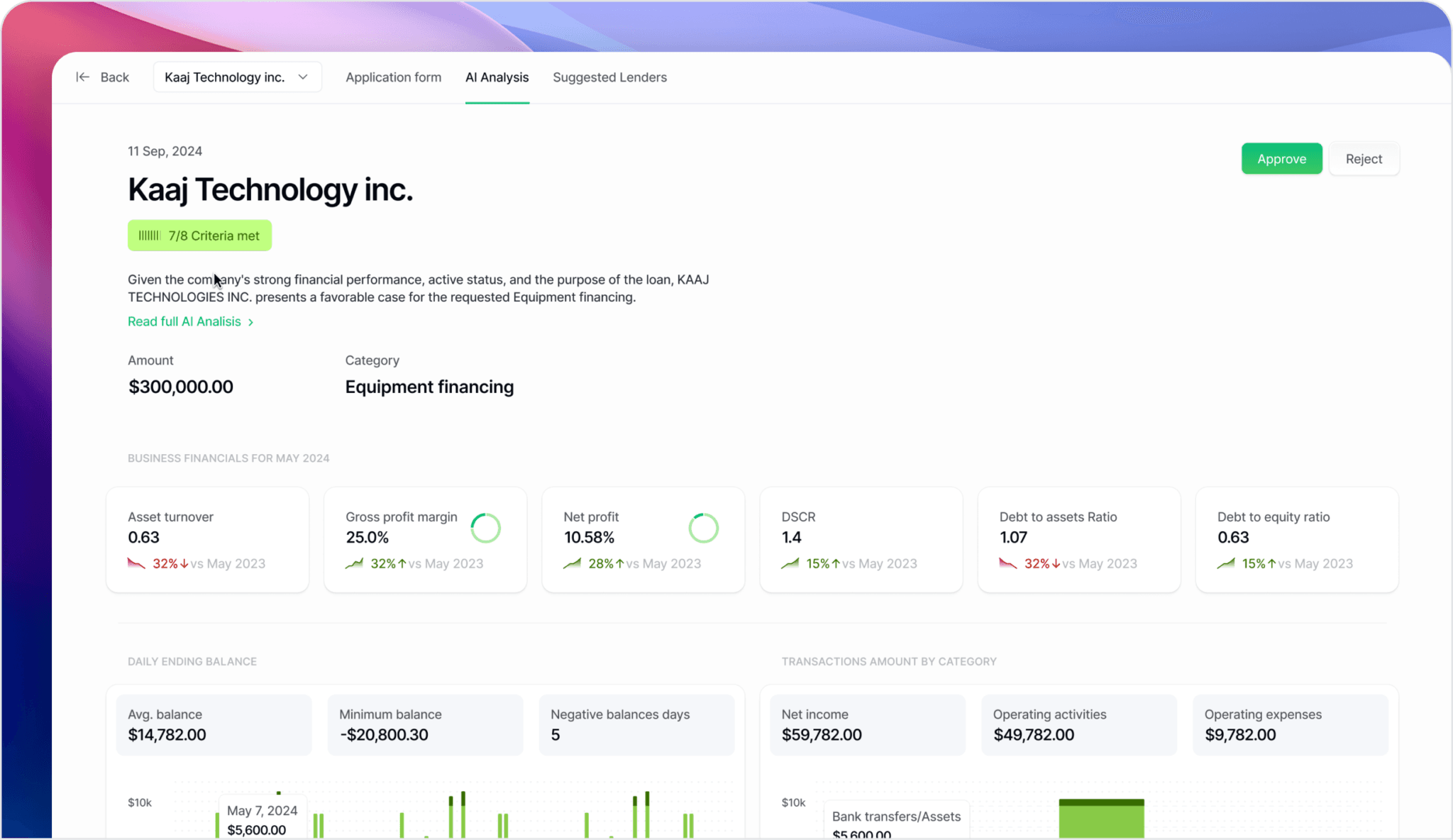Click the Back arrow icon
The image size is (1453, 840).
point(83,77)
